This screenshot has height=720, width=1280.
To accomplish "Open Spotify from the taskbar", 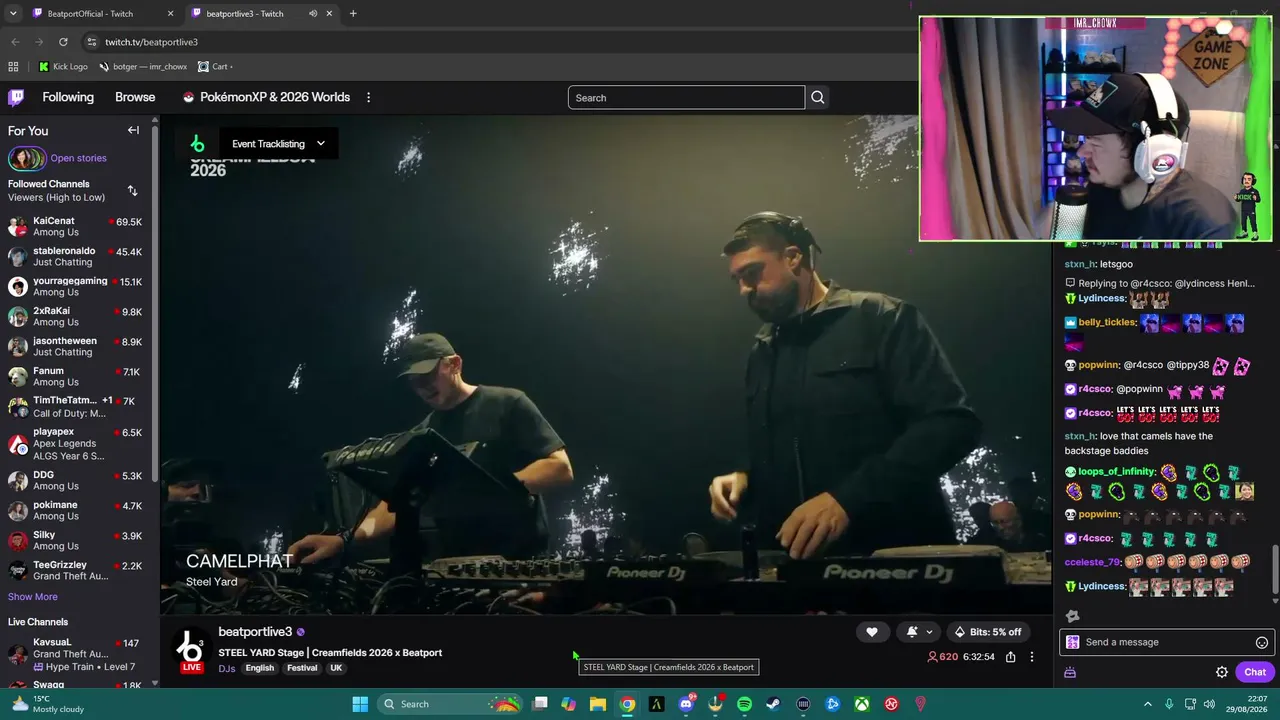I will pos(744,704).
